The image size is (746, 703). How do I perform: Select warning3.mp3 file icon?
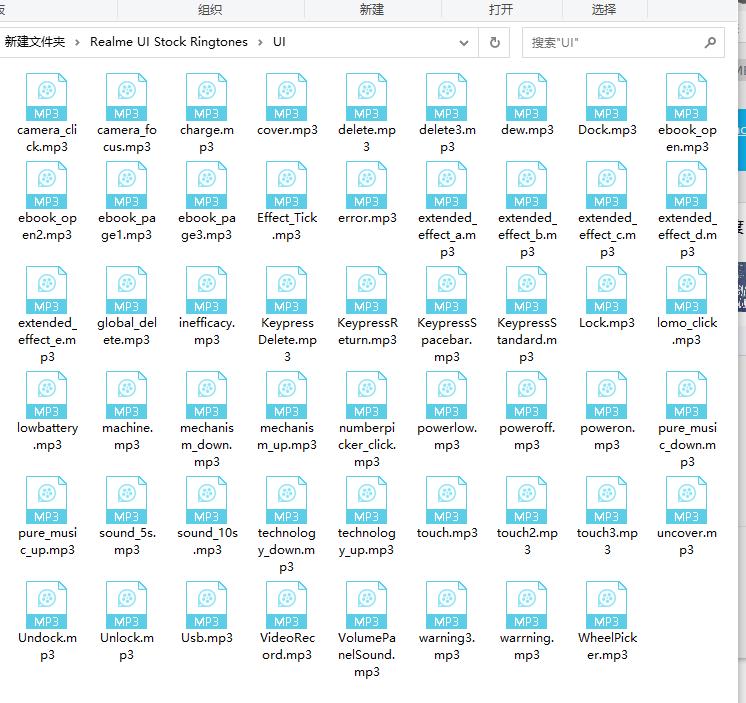[446, 605]
